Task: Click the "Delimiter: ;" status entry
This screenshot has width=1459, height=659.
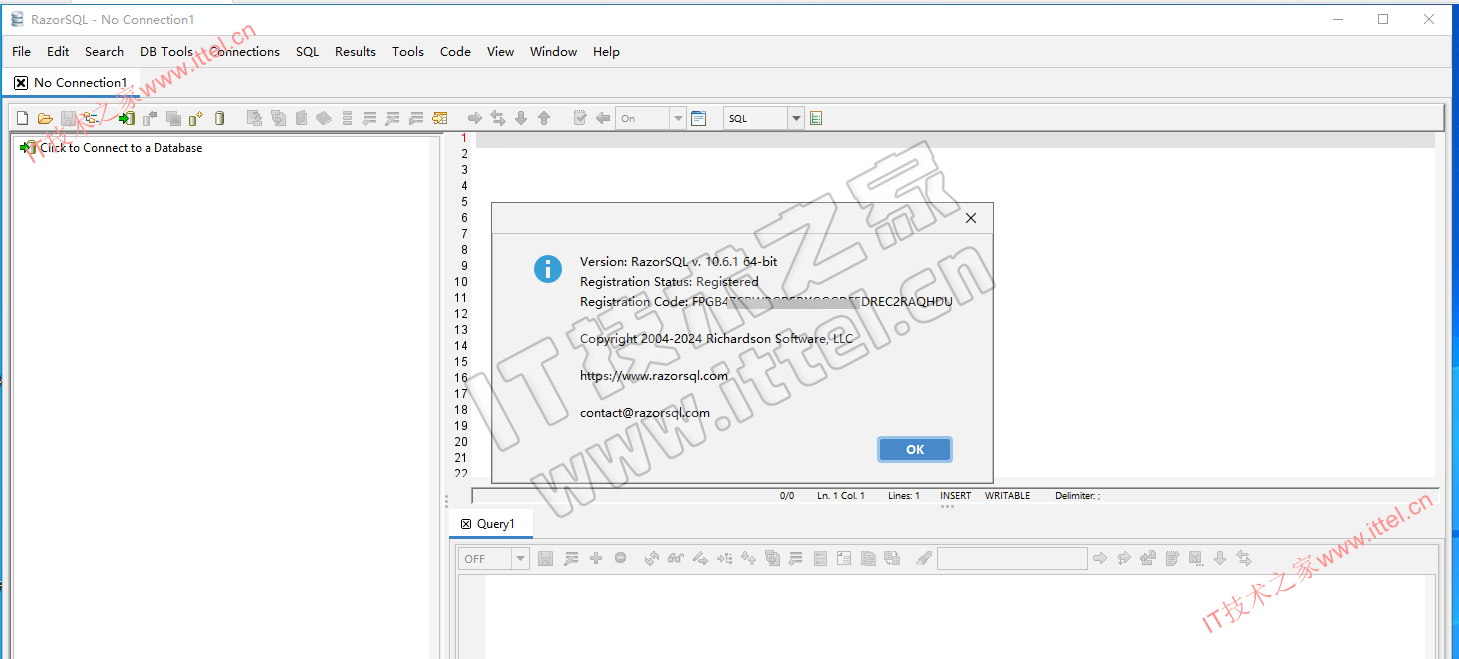Action: [1077, 496]
